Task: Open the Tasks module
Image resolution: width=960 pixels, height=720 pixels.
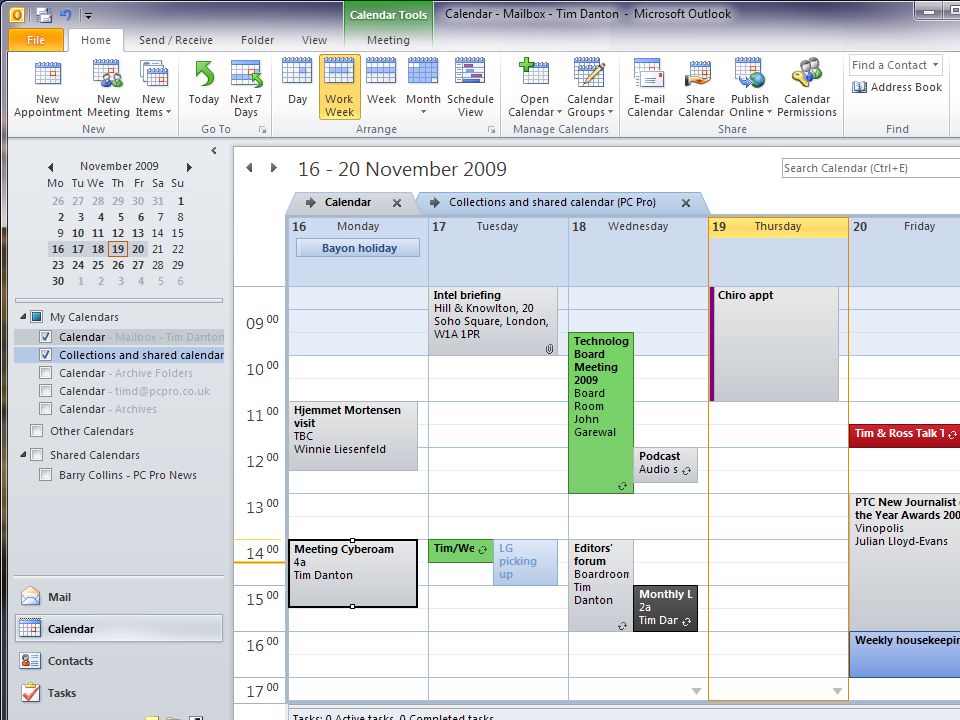Action: click(119, 693)
